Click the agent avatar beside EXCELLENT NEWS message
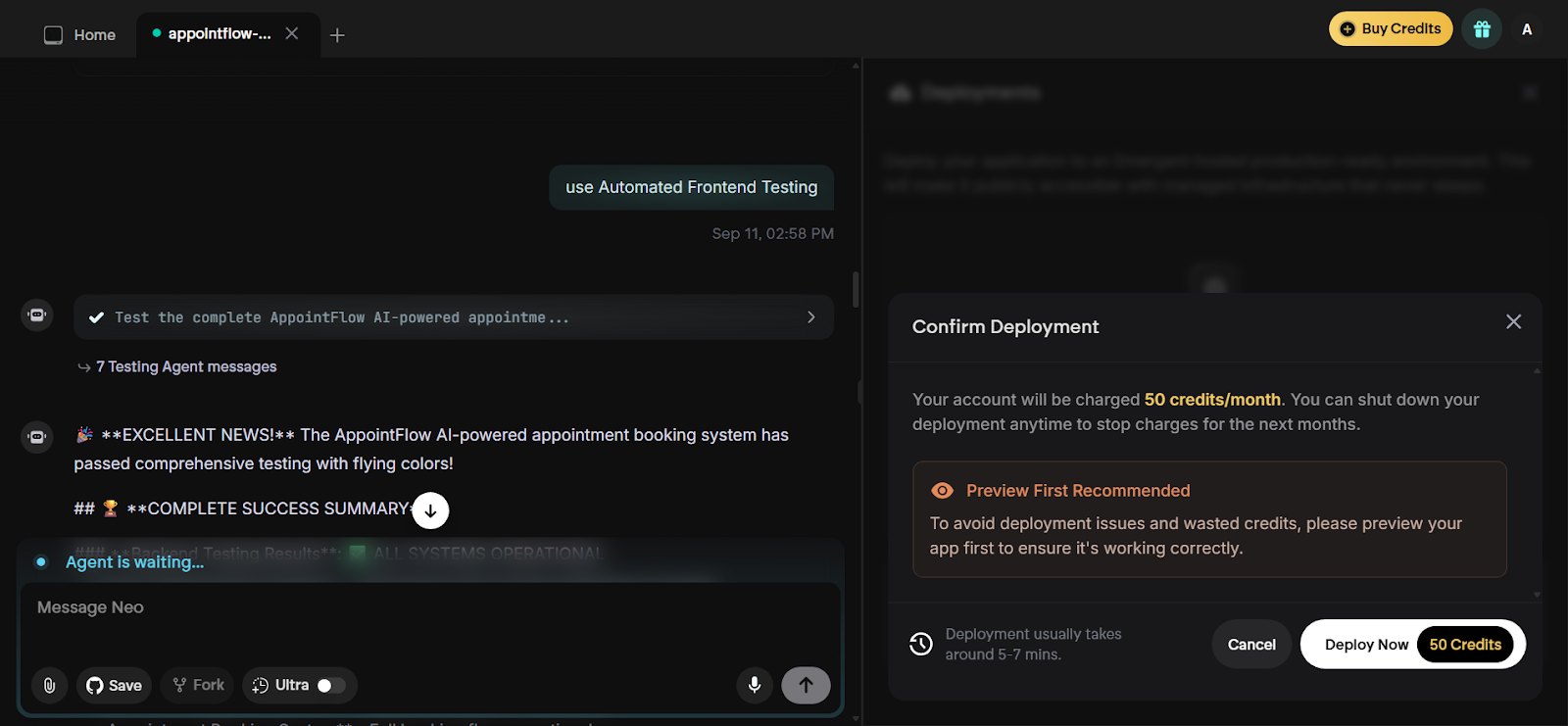 coord(37,437)
